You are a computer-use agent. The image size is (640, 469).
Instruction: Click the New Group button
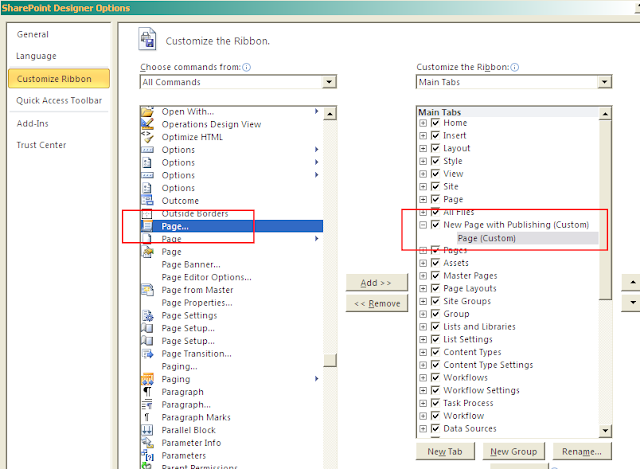tap(513, 451)
